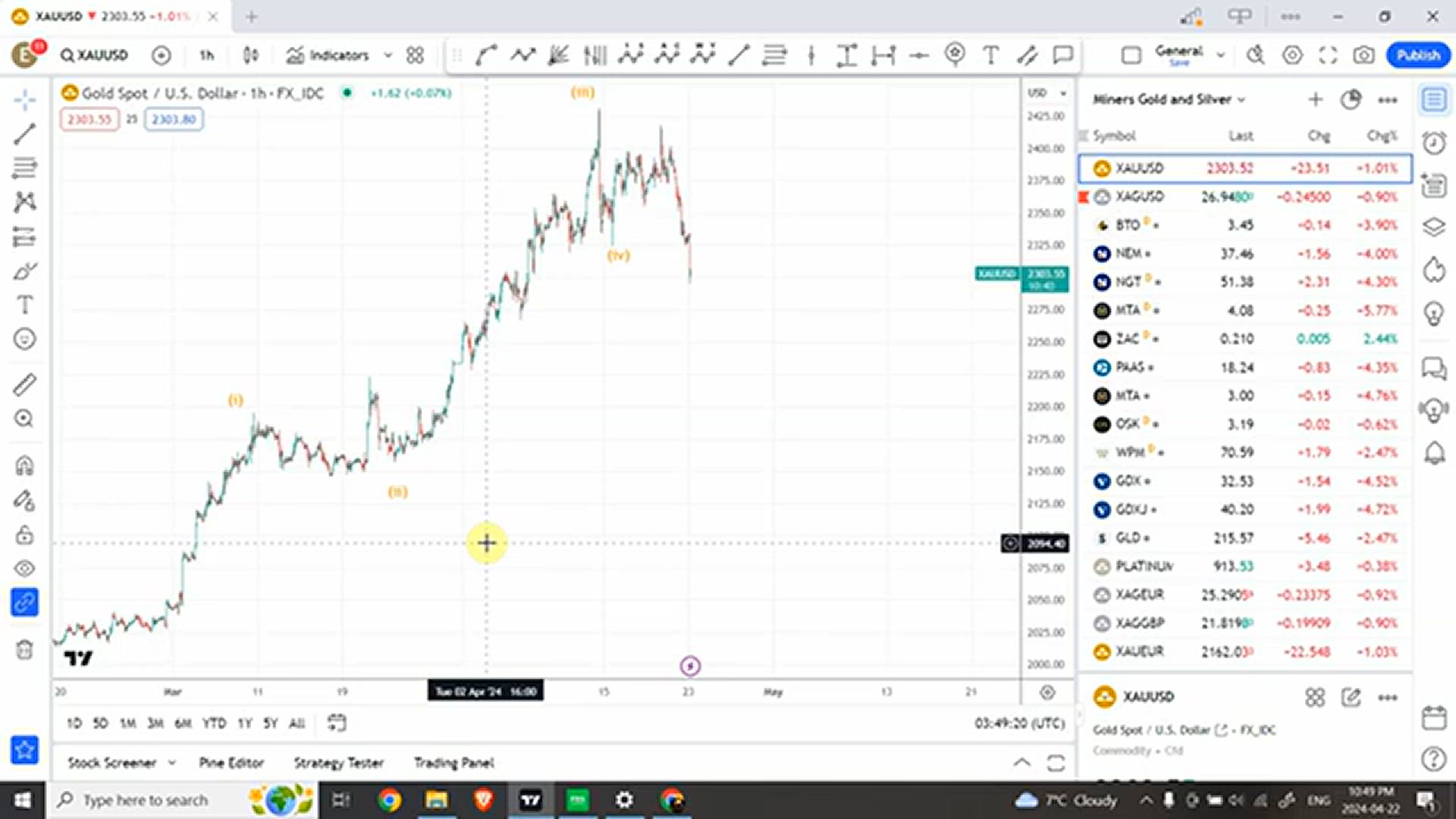Click the XAUUSD symbol search field
This screenshot has width=1456, height=819.
tap(96, 55)
